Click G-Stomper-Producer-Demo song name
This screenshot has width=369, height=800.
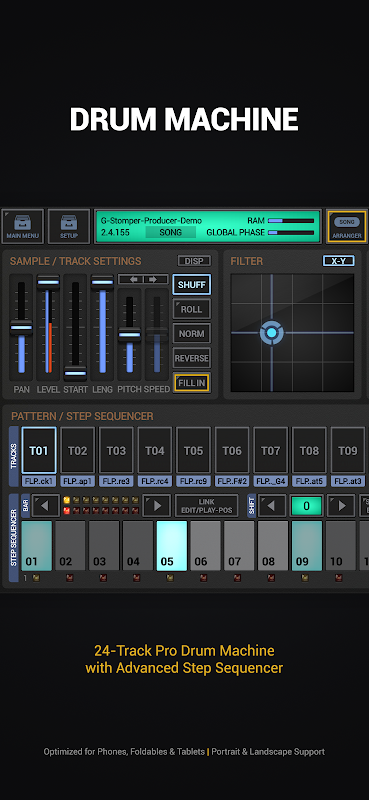point(151,221)
